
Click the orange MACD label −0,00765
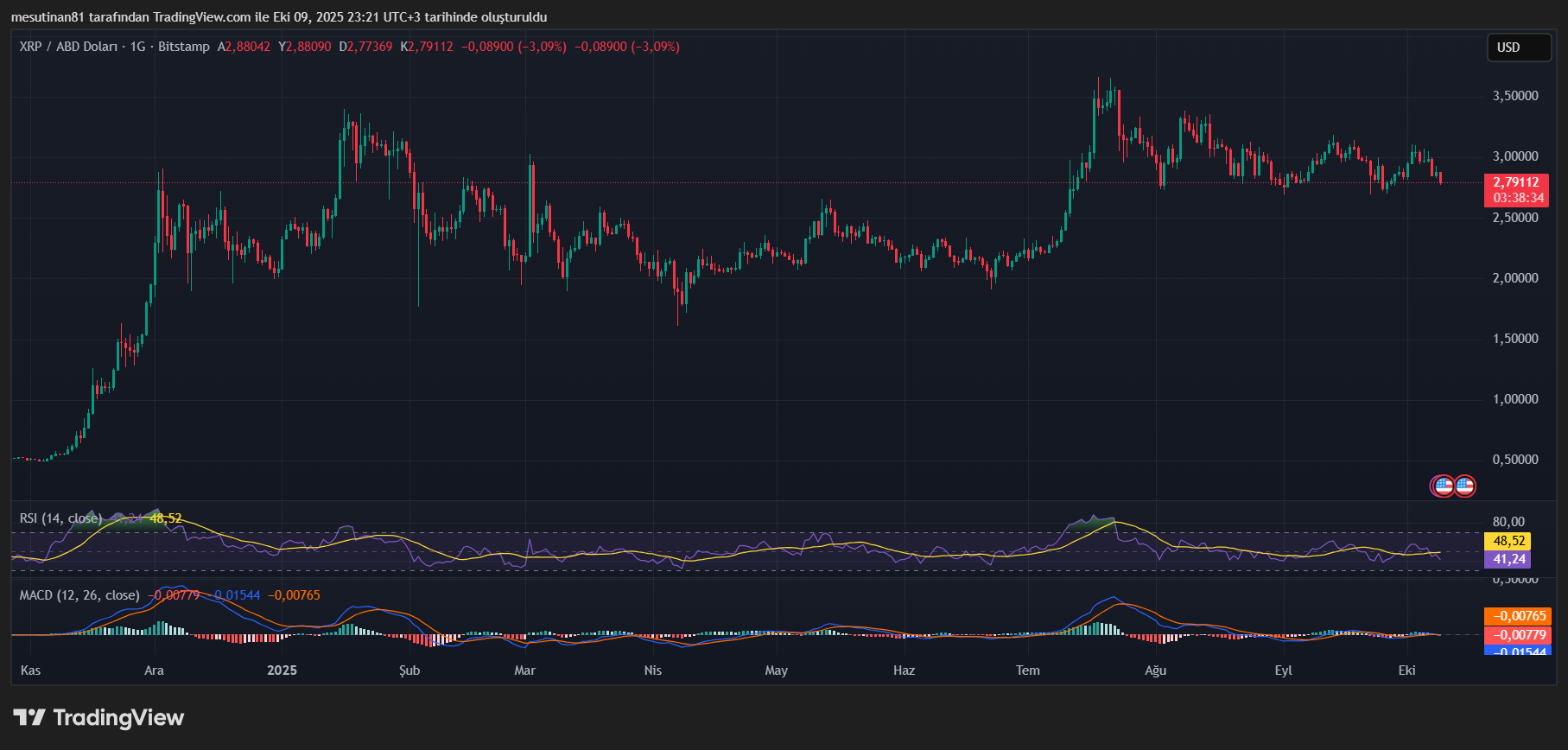1517,616
